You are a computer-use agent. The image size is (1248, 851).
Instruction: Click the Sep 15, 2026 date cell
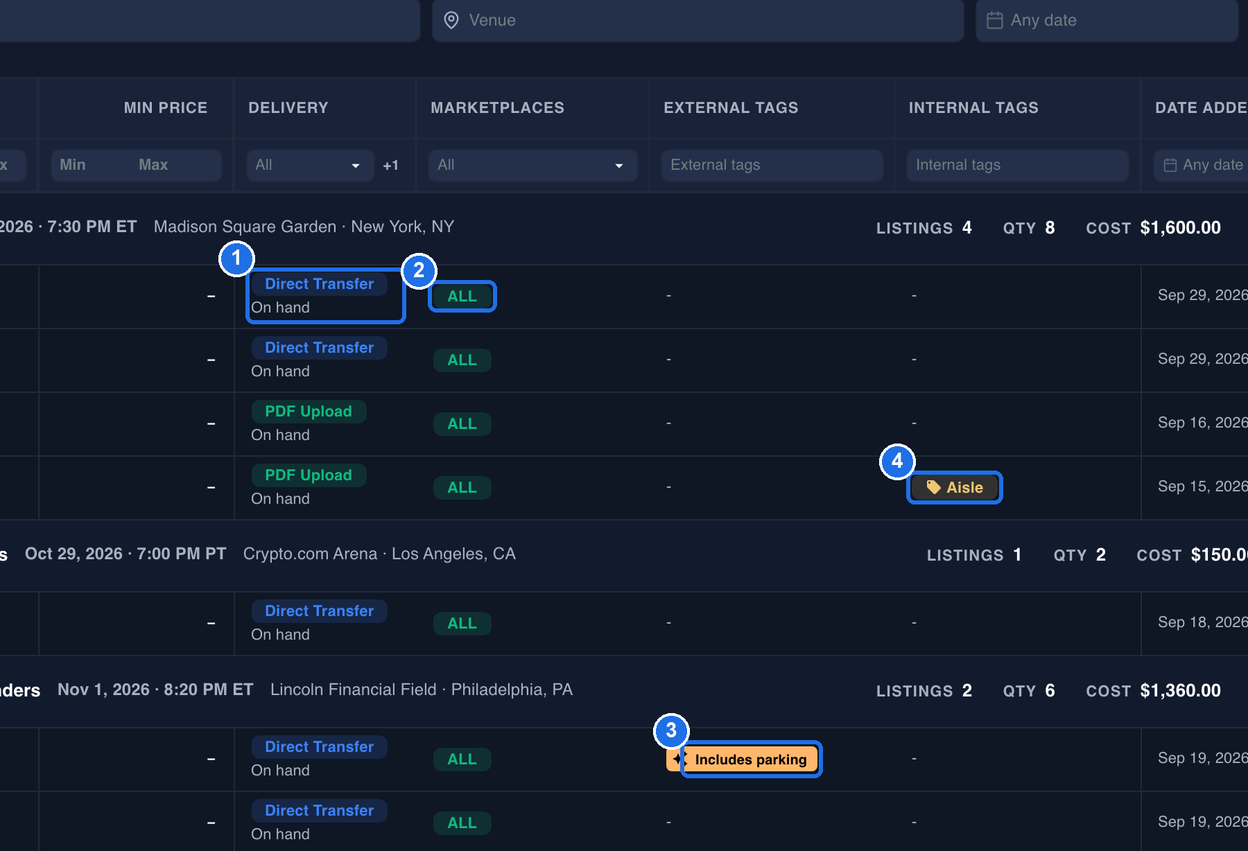pyautogui.click(x=1202, y=487)
